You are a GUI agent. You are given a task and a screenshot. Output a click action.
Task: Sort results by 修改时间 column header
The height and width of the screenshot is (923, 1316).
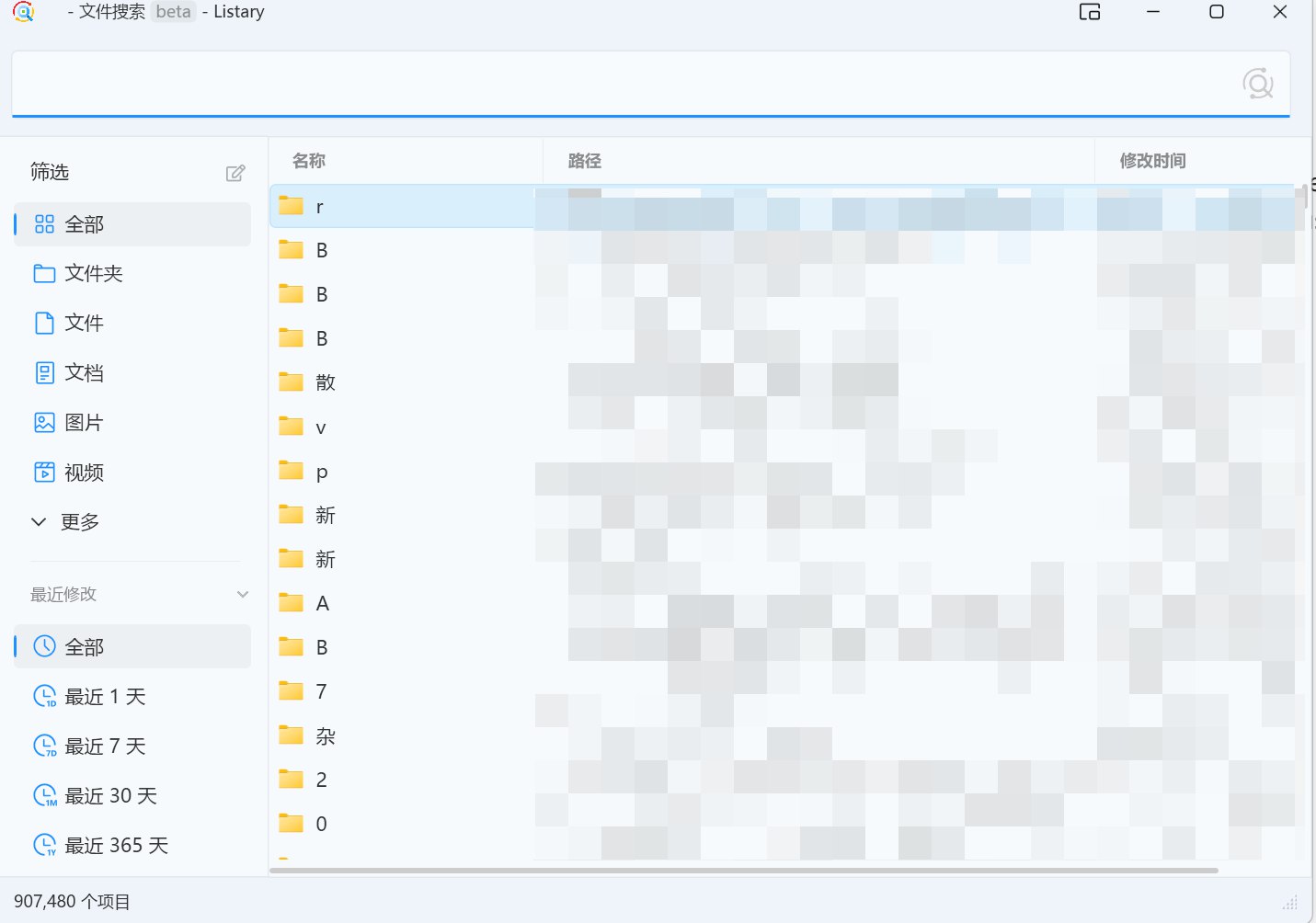point(1152,161)
